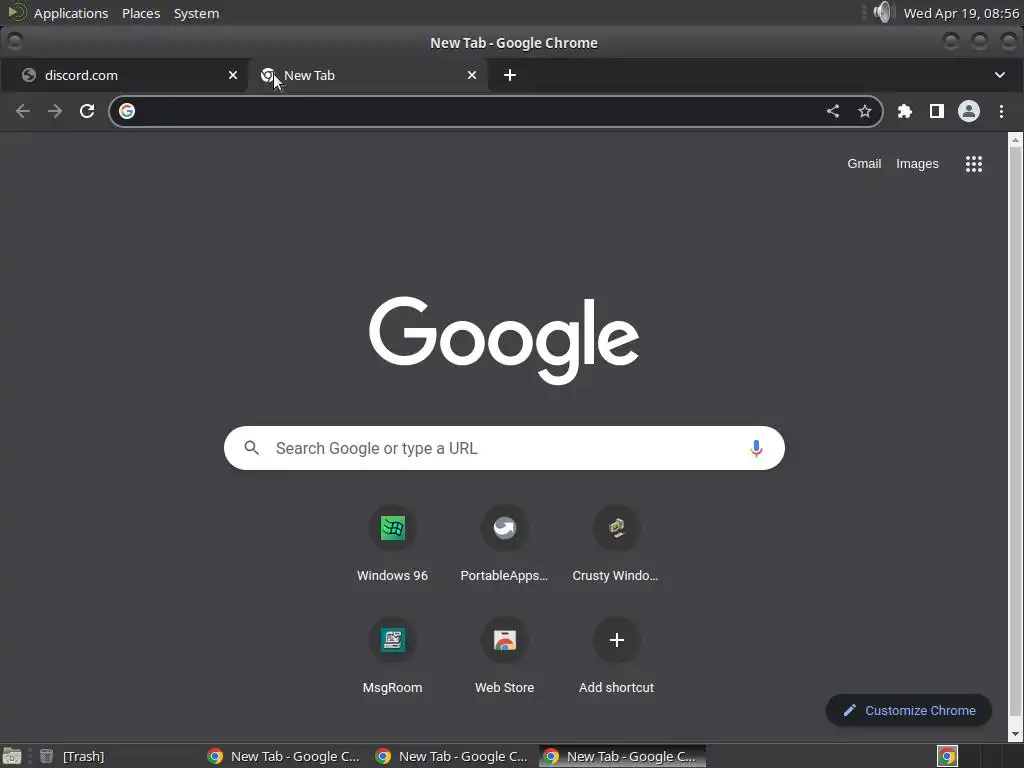Open the System menu
1024x768 pixels.
coord(196,13)
